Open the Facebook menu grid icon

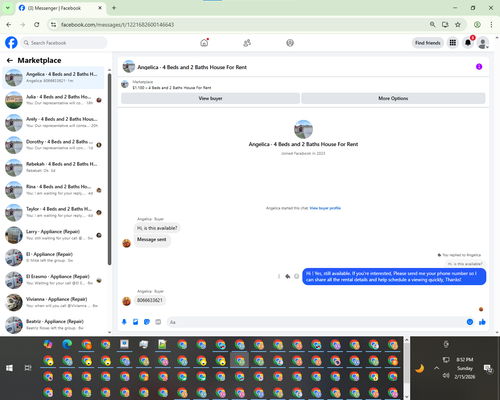453,43
